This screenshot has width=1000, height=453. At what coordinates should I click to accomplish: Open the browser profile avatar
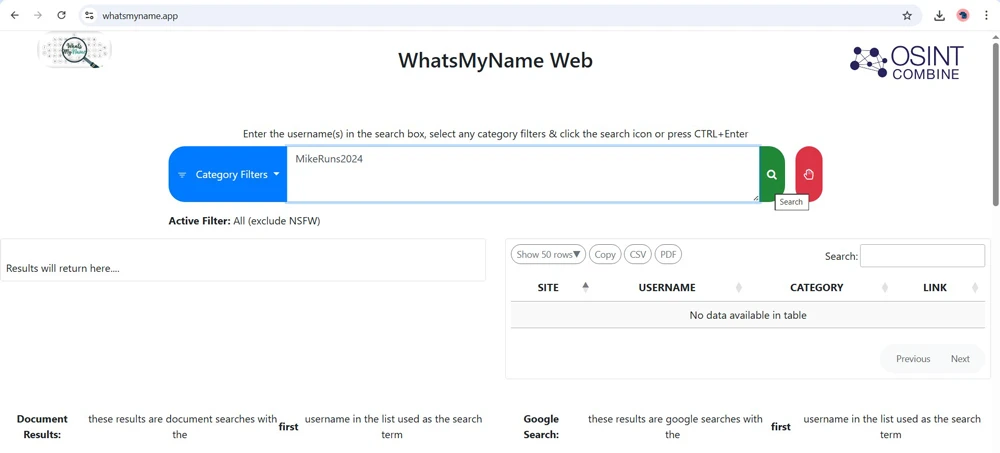click(963, 15)
